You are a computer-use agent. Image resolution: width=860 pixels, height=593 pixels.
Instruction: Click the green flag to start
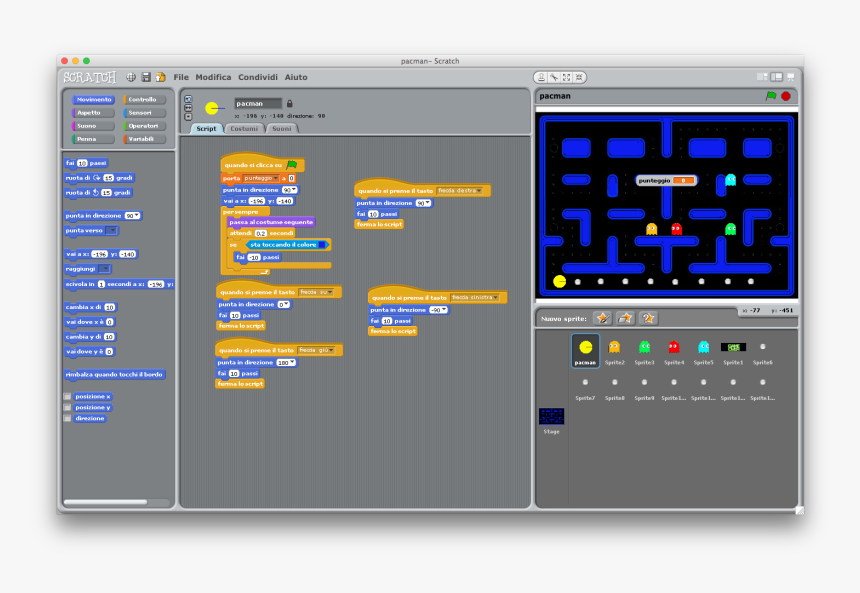tap(771, 96)
